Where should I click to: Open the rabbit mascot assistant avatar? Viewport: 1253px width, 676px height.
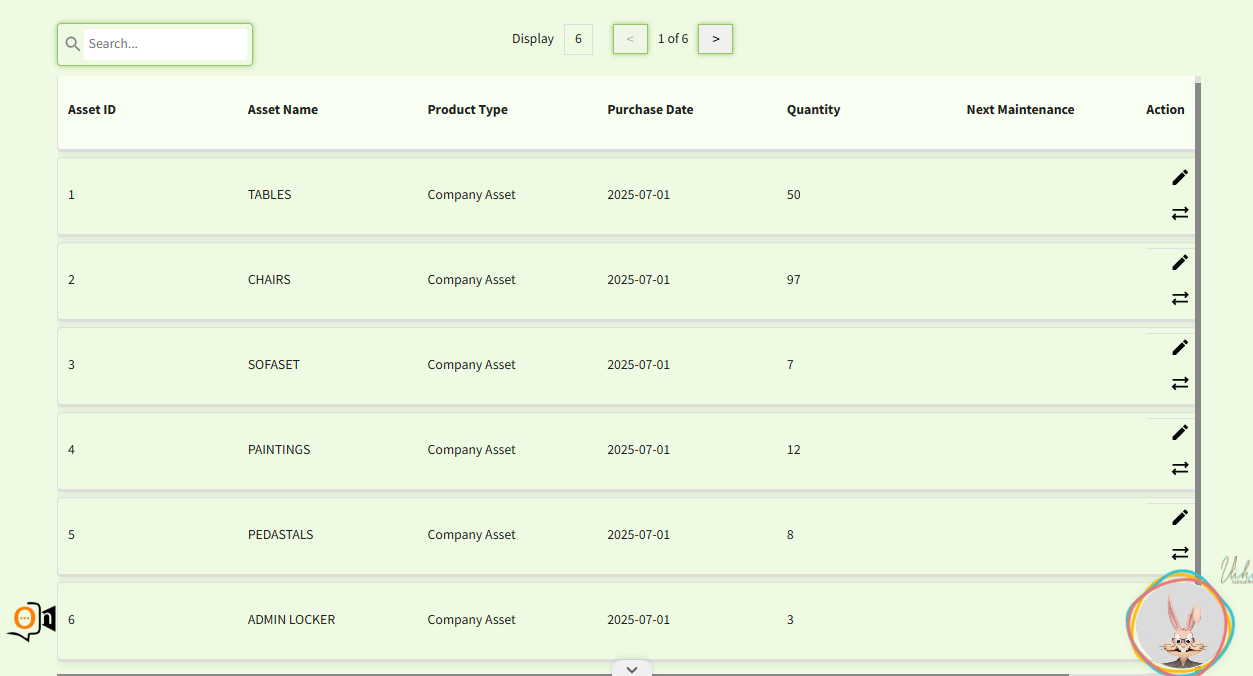pos(1180,623)
